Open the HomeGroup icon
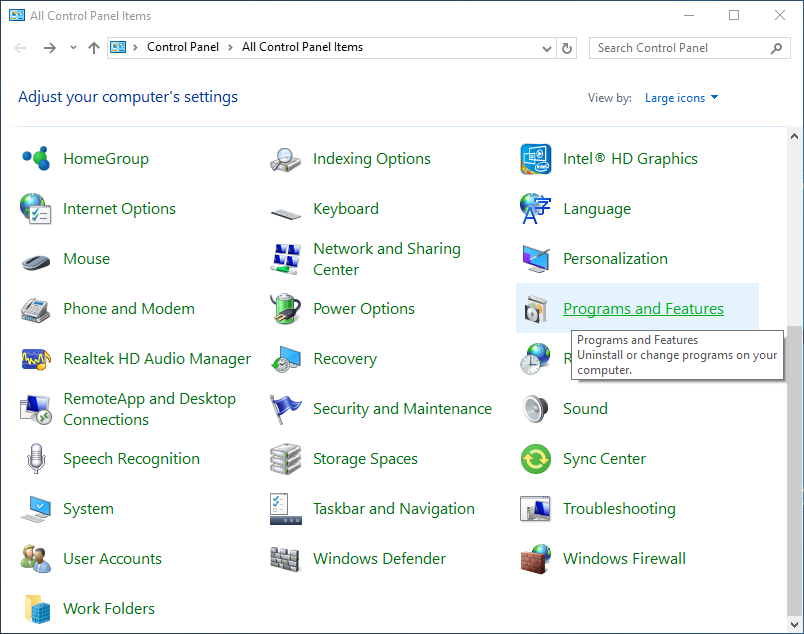The width and height of the screenshot is (804, 634). click(36, 158)
